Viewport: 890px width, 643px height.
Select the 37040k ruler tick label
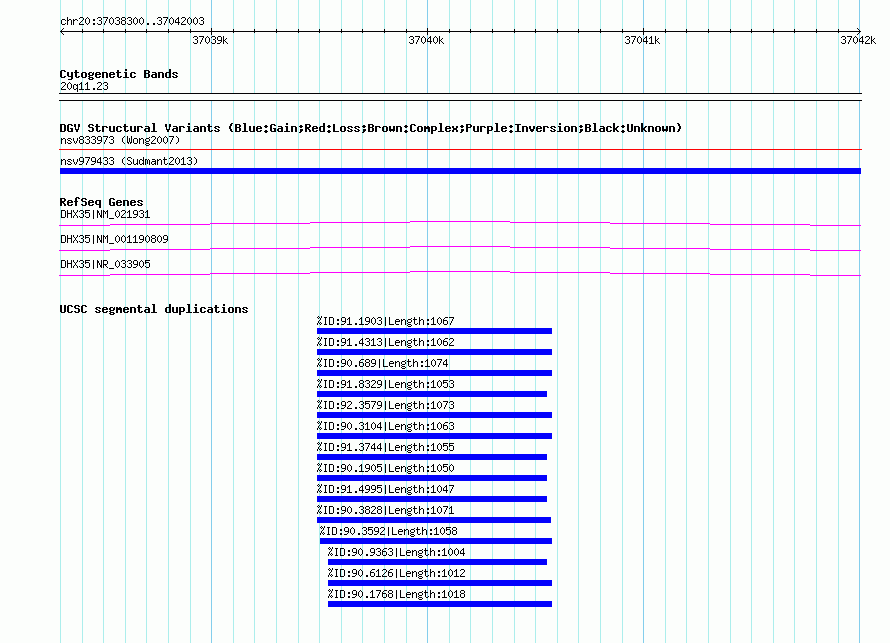click(x=426, y=40)
